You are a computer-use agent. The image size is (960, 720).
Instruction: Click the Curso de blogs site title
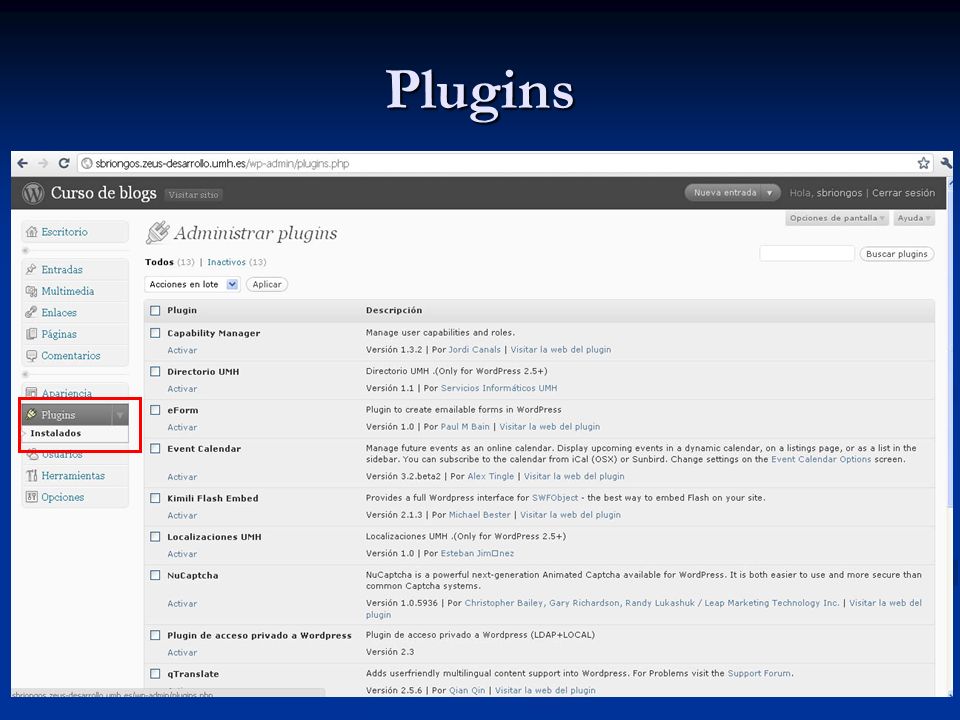(103, 193)
